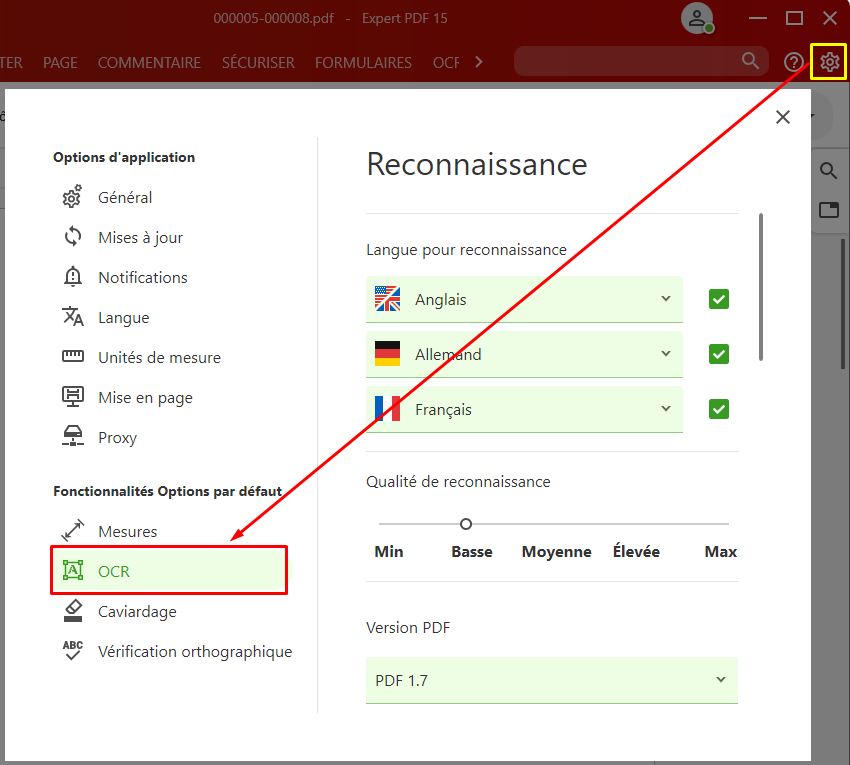Open the FORMULAIRES ribbon tab

coord(363,63)
